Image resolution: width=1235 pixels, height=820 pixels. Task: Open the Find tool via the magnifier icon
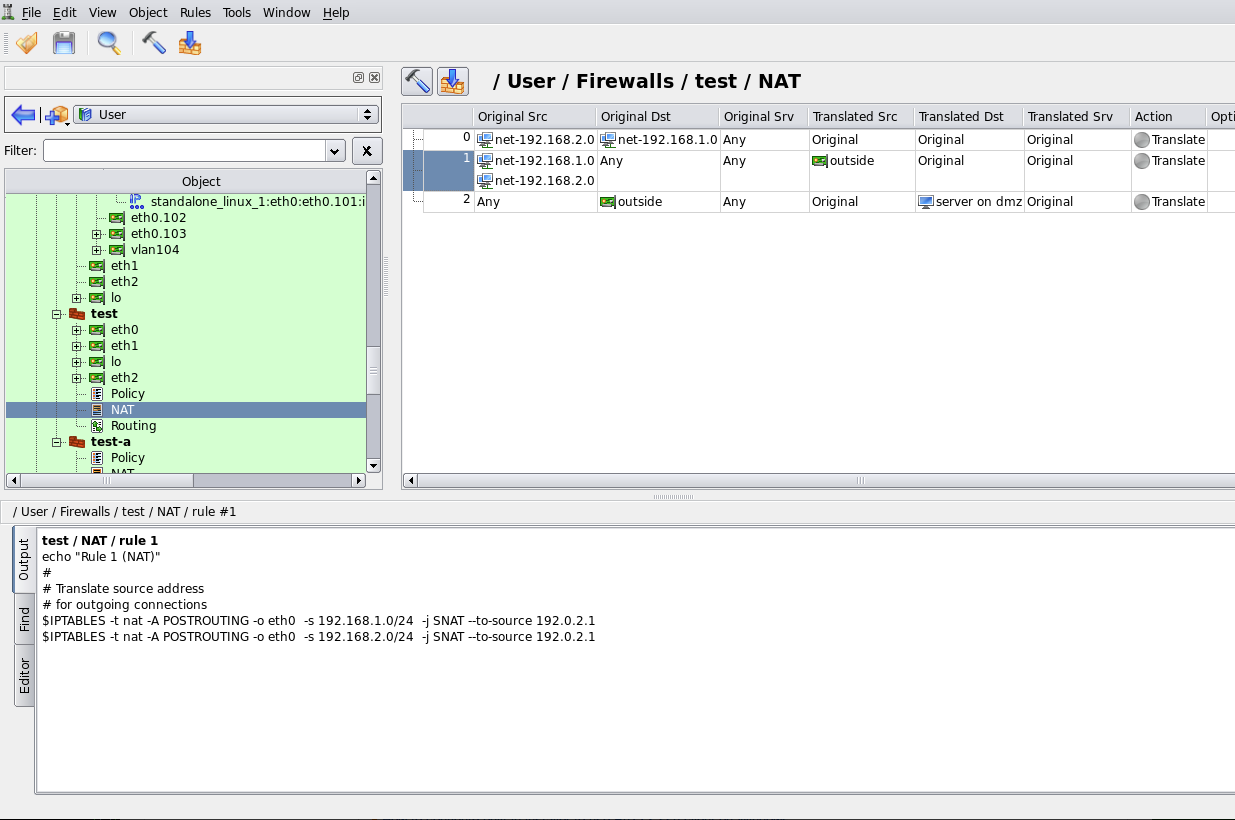[x=107, y=43]
